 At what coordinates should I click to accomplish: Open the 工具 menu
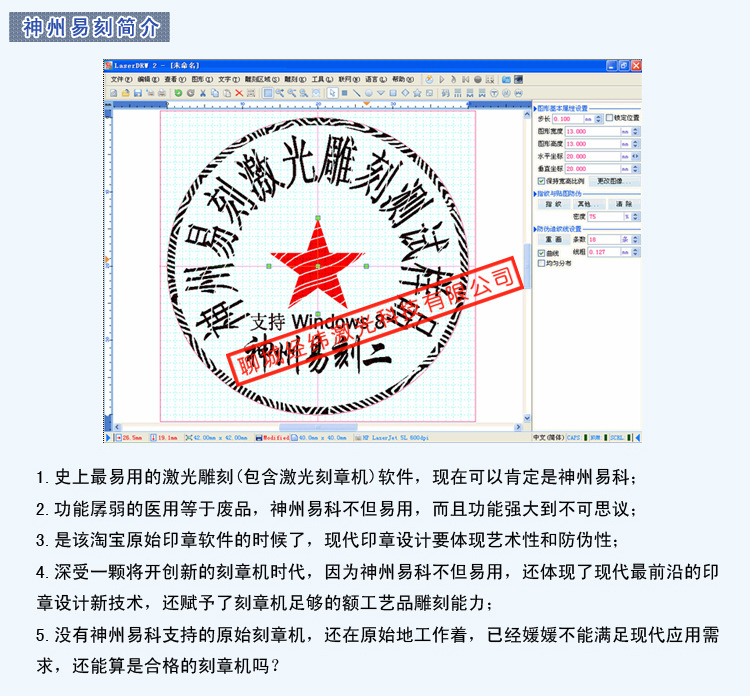point(322,79)
